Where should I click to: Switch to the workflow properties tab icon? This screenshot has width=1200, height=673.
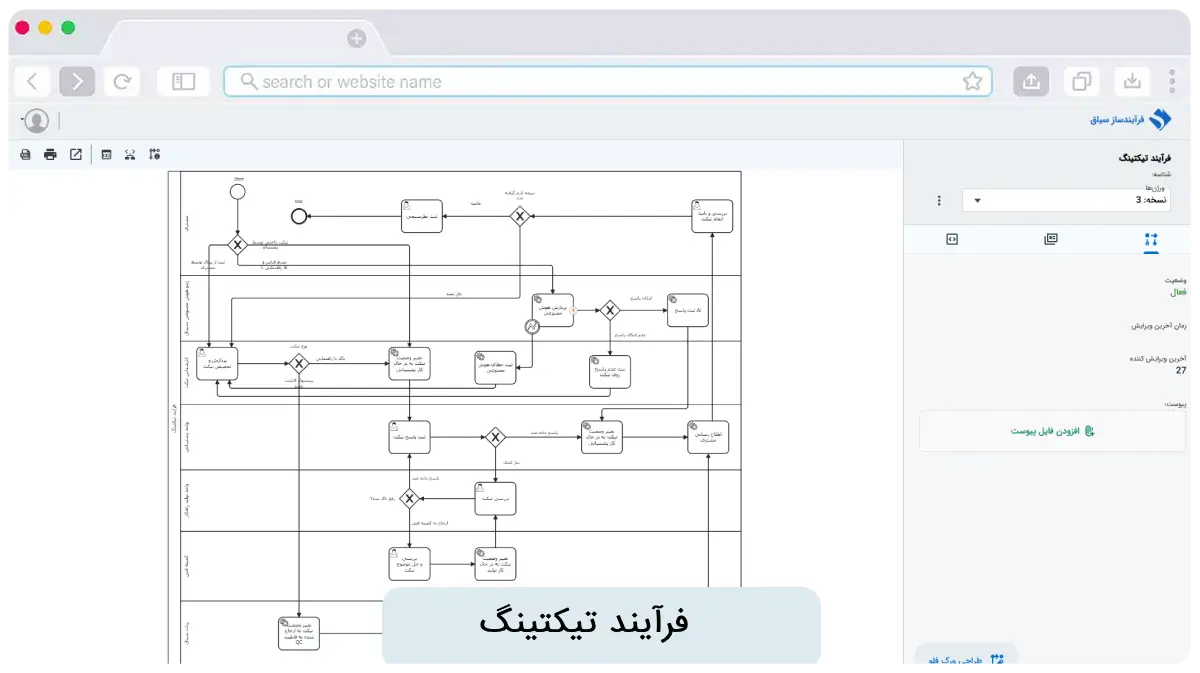(x=1150, y=239)
